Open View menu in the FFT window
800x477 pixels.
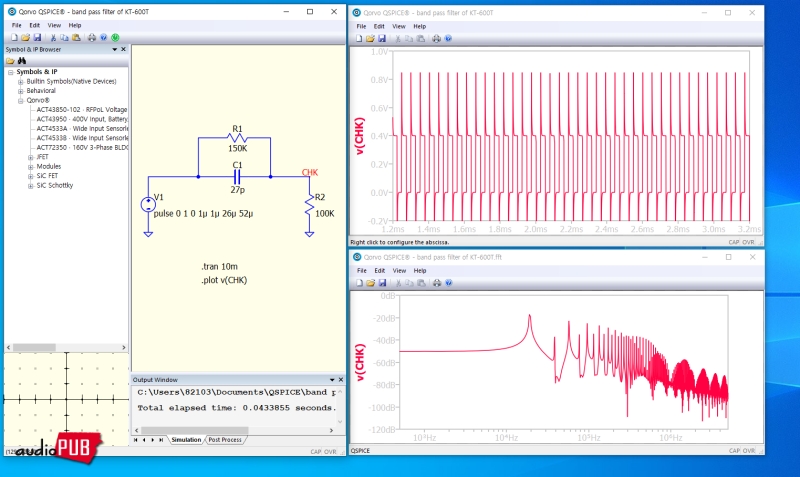tap(399, 270)
